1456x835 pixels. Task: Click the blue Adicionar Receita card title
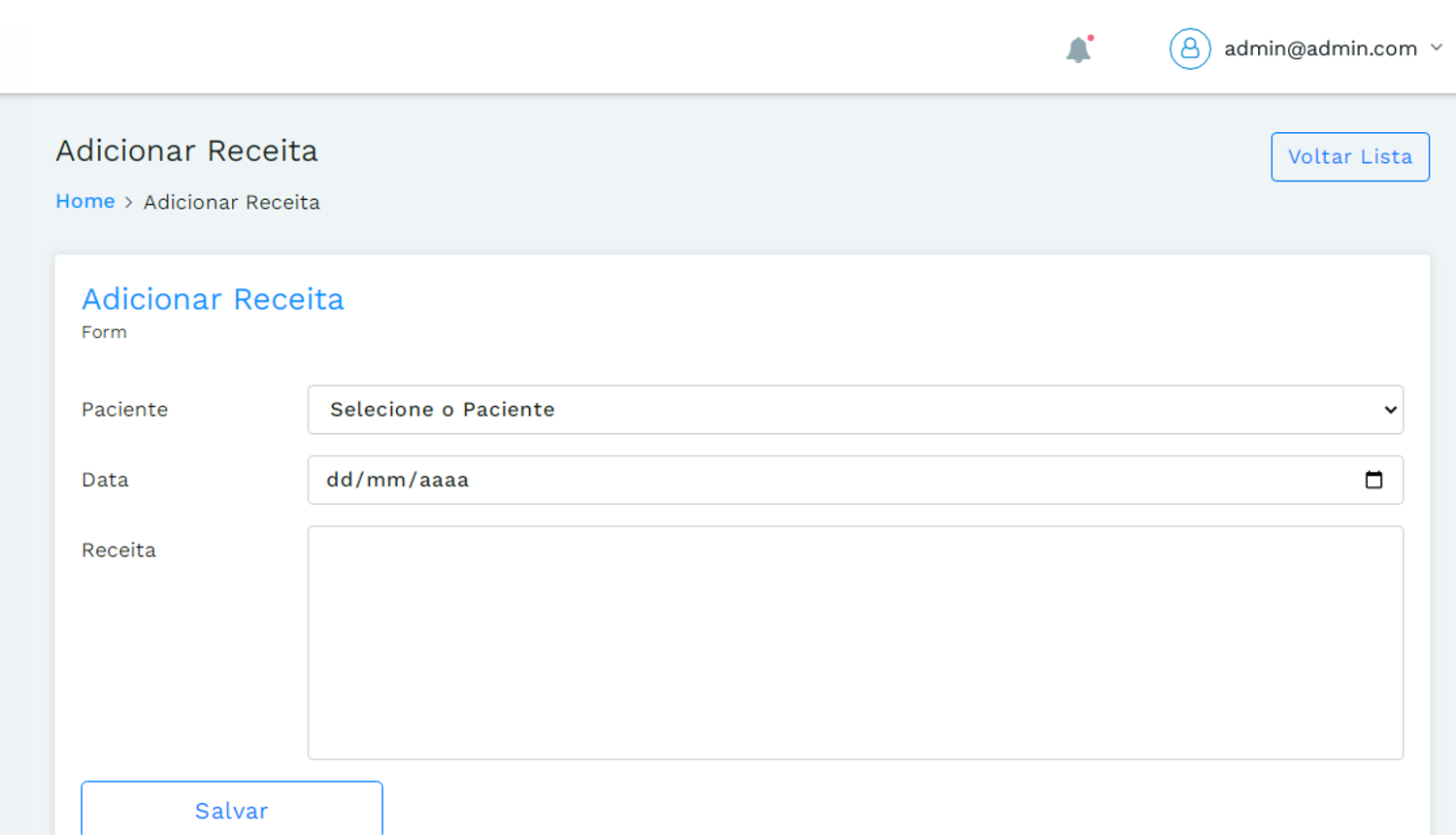coord(213,299)
